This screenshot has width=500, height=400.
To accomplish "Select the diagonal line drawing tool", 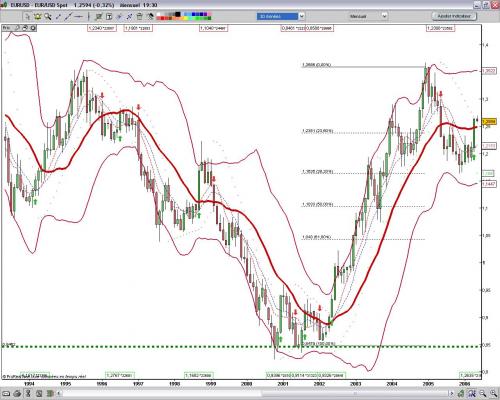I will click(68, 16).
